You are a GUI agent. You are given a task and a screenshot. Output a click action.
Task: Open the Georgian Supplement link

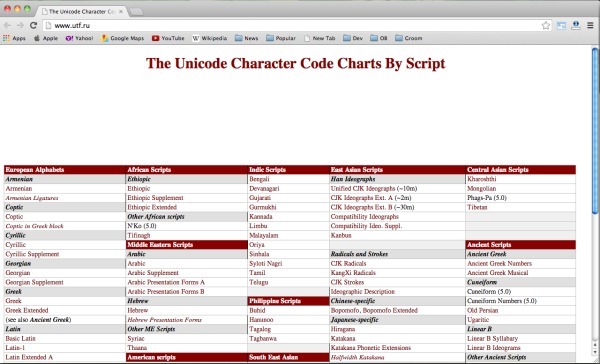point(34,282)
